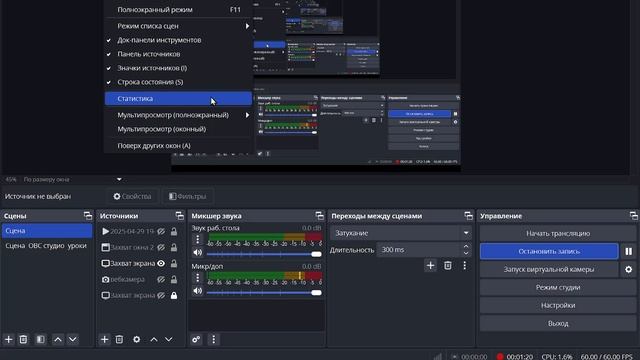Open scene filters icon in Сцены toolbar

pyautogui.click(x=40, y=339)
